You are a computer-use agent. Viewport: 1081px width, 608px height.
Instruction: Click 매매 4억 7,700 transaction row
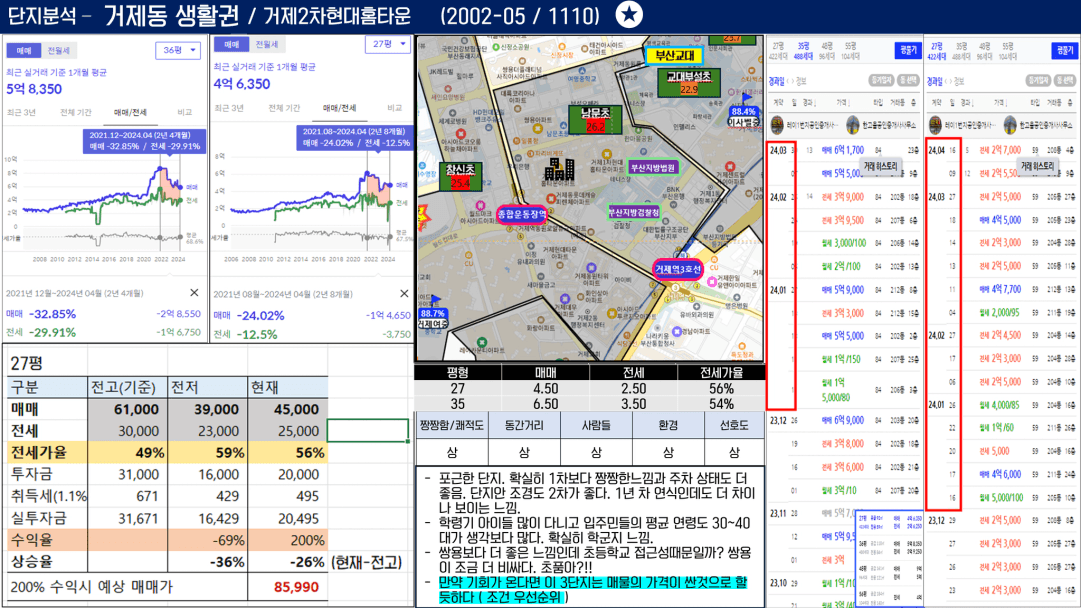pos(1002,290)
